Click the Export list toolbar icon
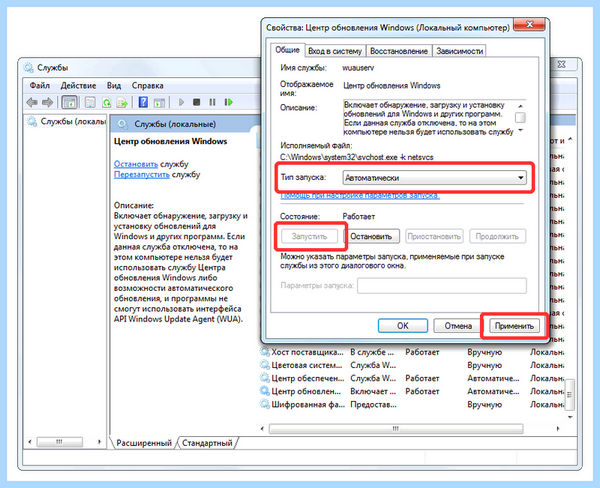 point(122,103)
